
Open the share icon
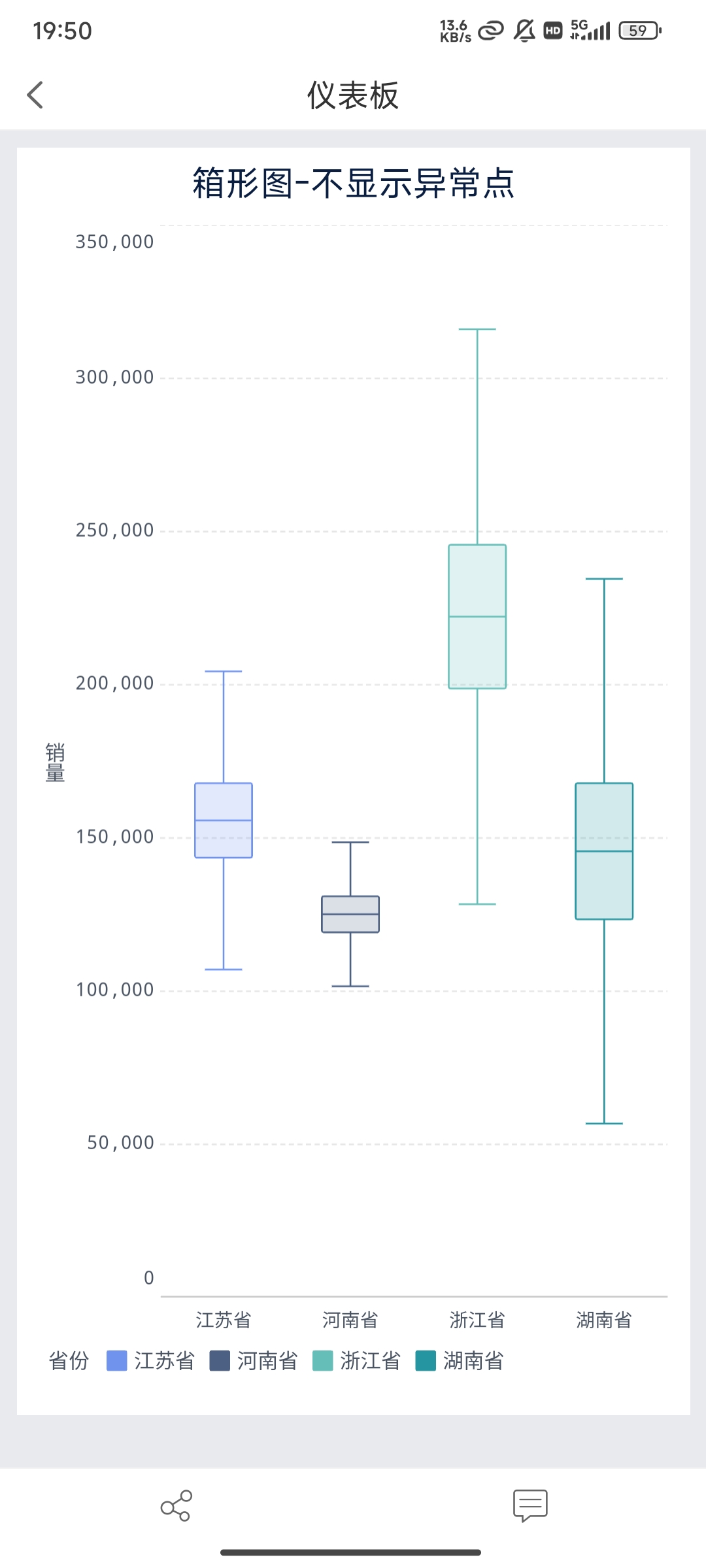[176, 1505]
